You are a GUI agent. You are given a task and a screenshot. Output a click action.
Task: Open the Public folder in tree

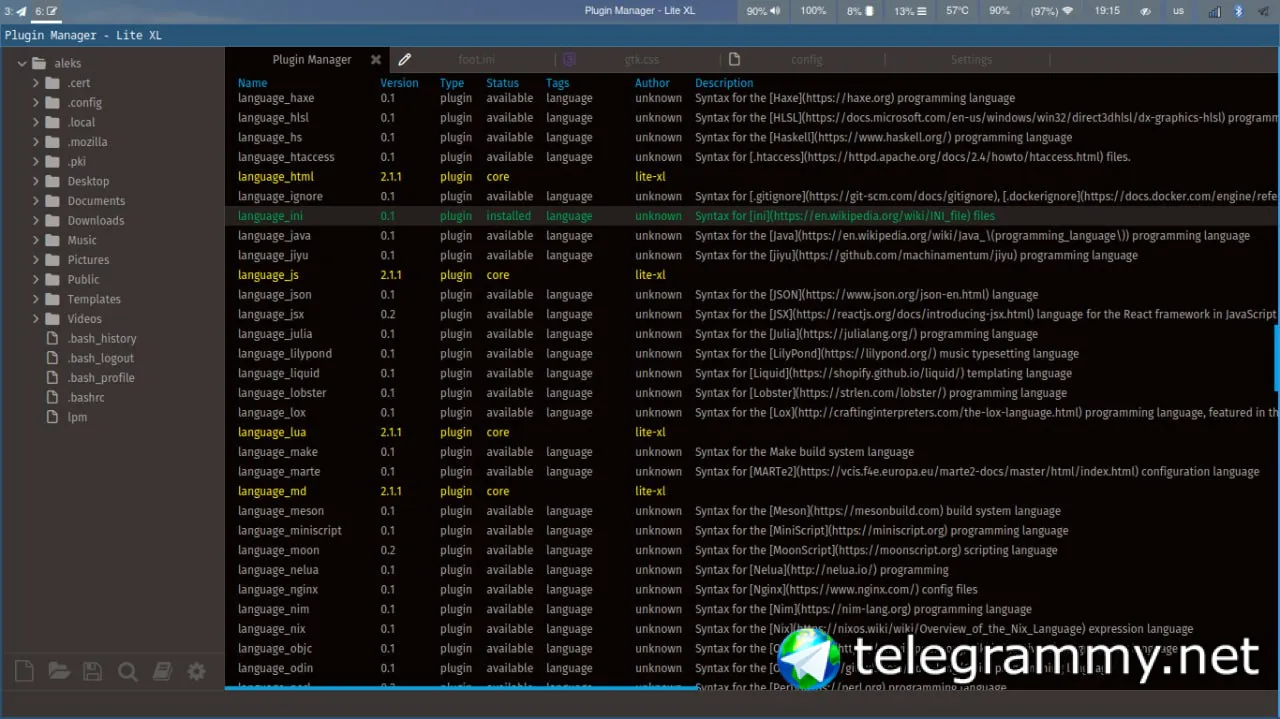coord(83,280)
